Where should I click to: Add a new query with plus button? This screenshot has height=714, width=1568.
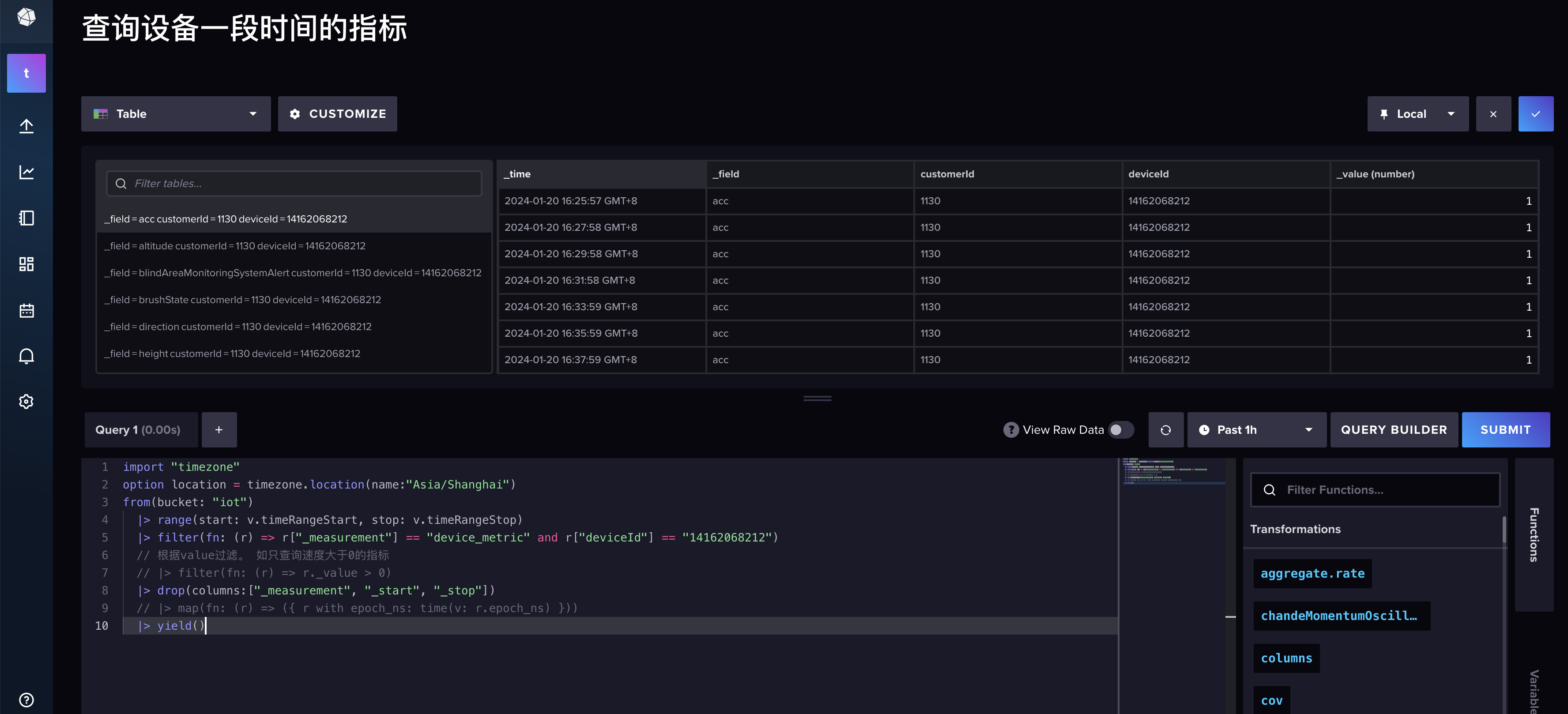pyautogui.click(x=219, y=430)
